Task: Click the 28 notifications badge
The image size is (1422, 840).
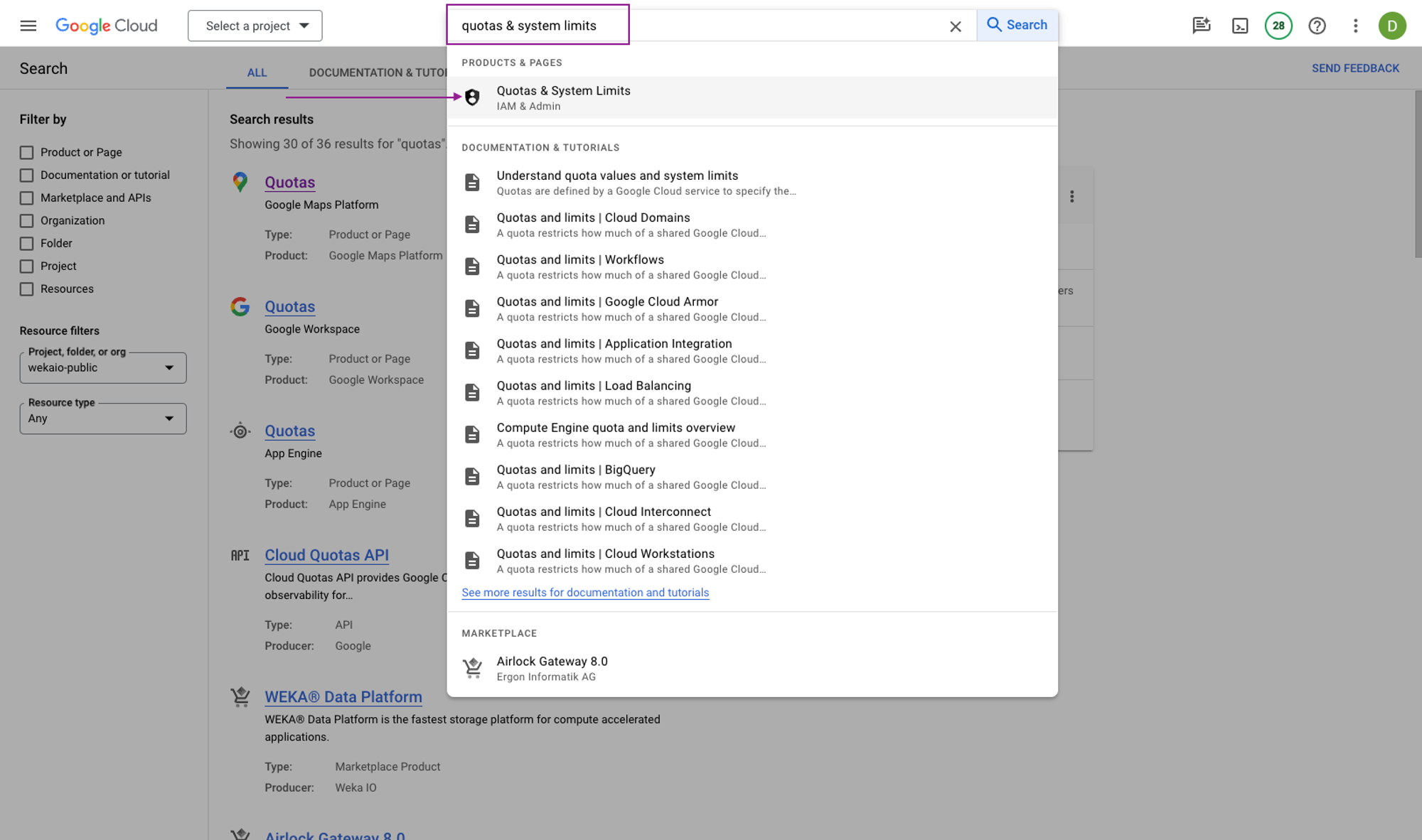Action: pyautogui.click(x=1278, y=26)
